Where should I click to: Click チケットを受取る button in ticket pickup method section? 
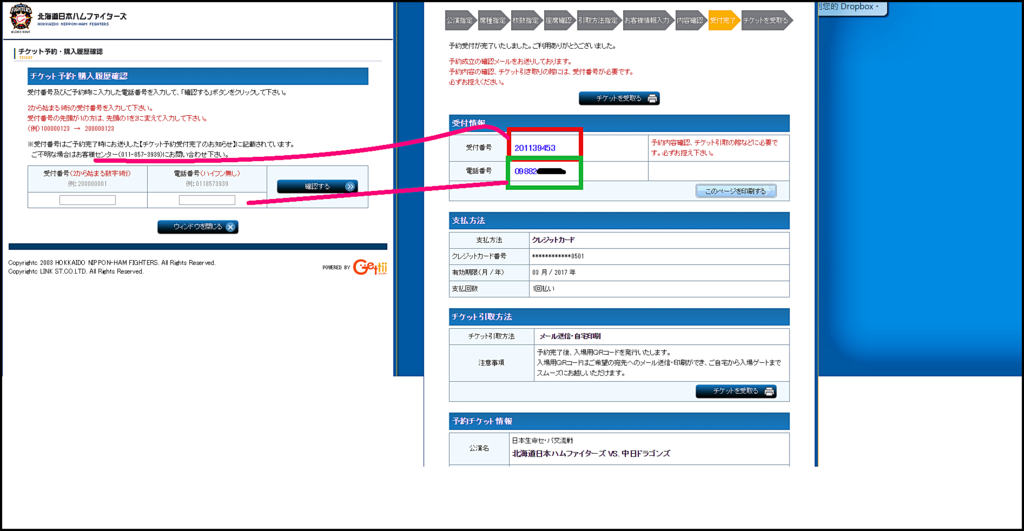click(x=736, y=391)
